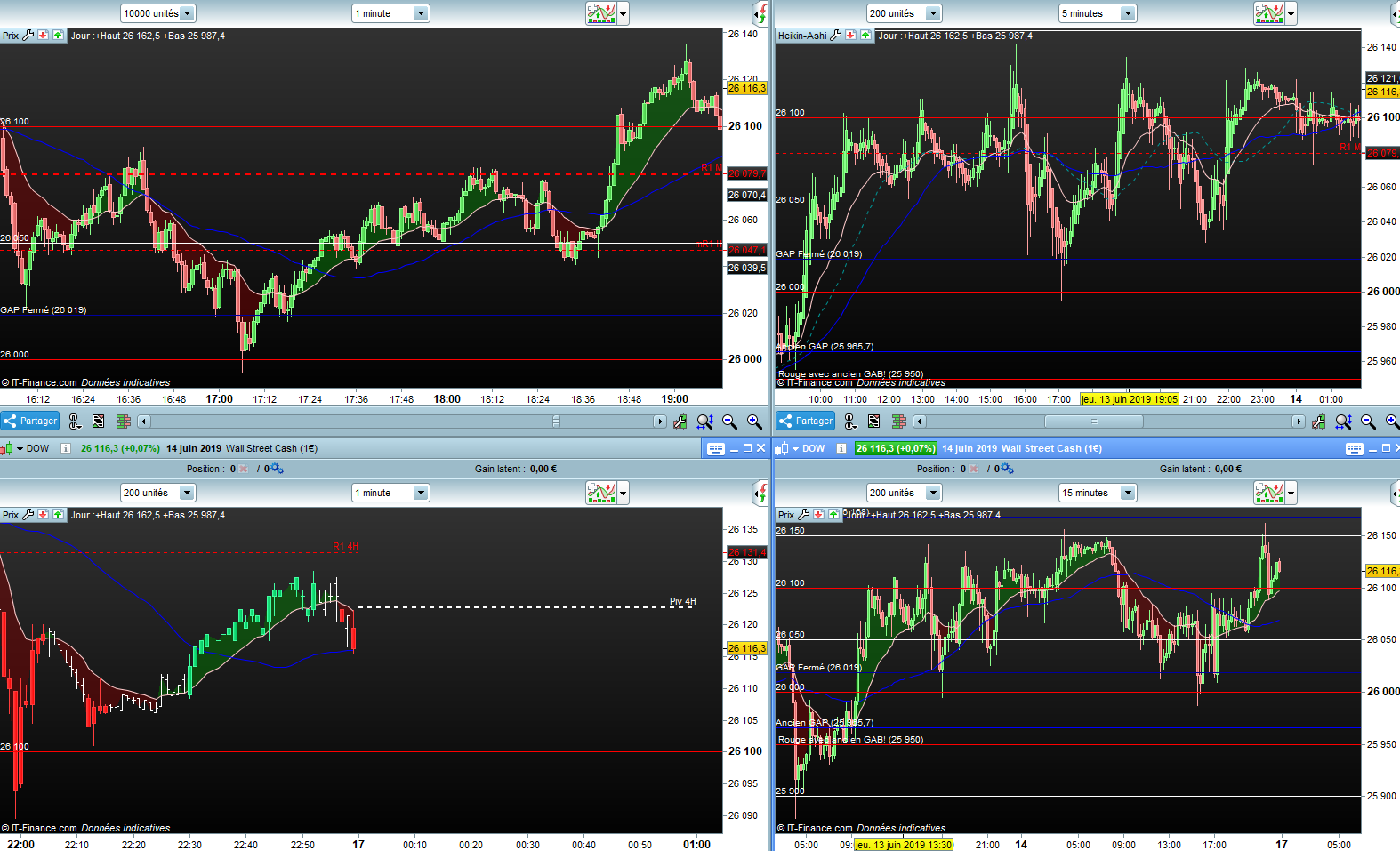This screenshot has width=1400, height=851.
Task: Click the red X beside Position 0 in left panel
Action: point(244,469)
